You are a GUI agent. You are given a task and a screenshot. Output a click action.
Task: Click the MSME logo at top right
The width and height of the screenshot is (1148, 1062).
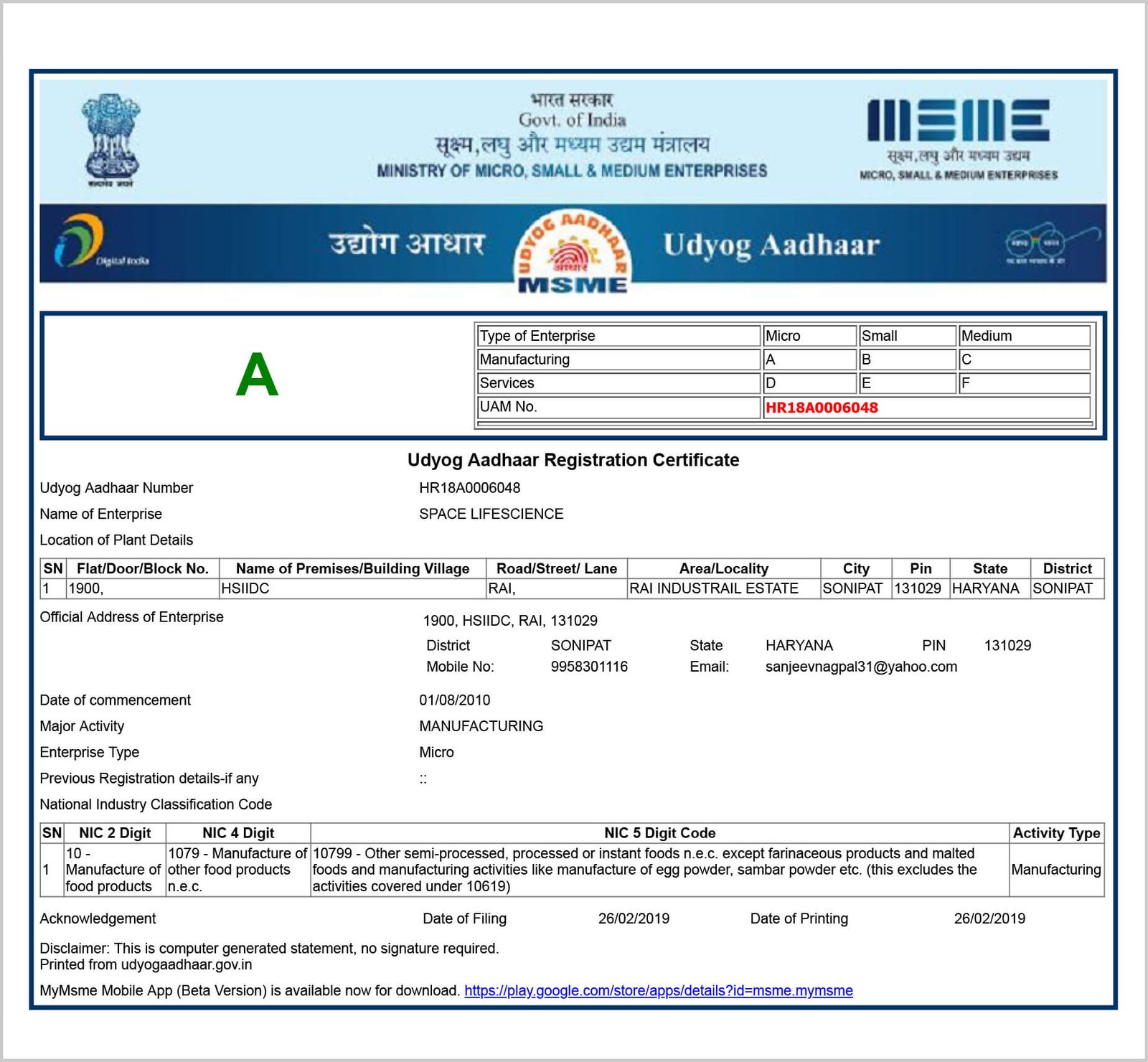click(959, 139)
